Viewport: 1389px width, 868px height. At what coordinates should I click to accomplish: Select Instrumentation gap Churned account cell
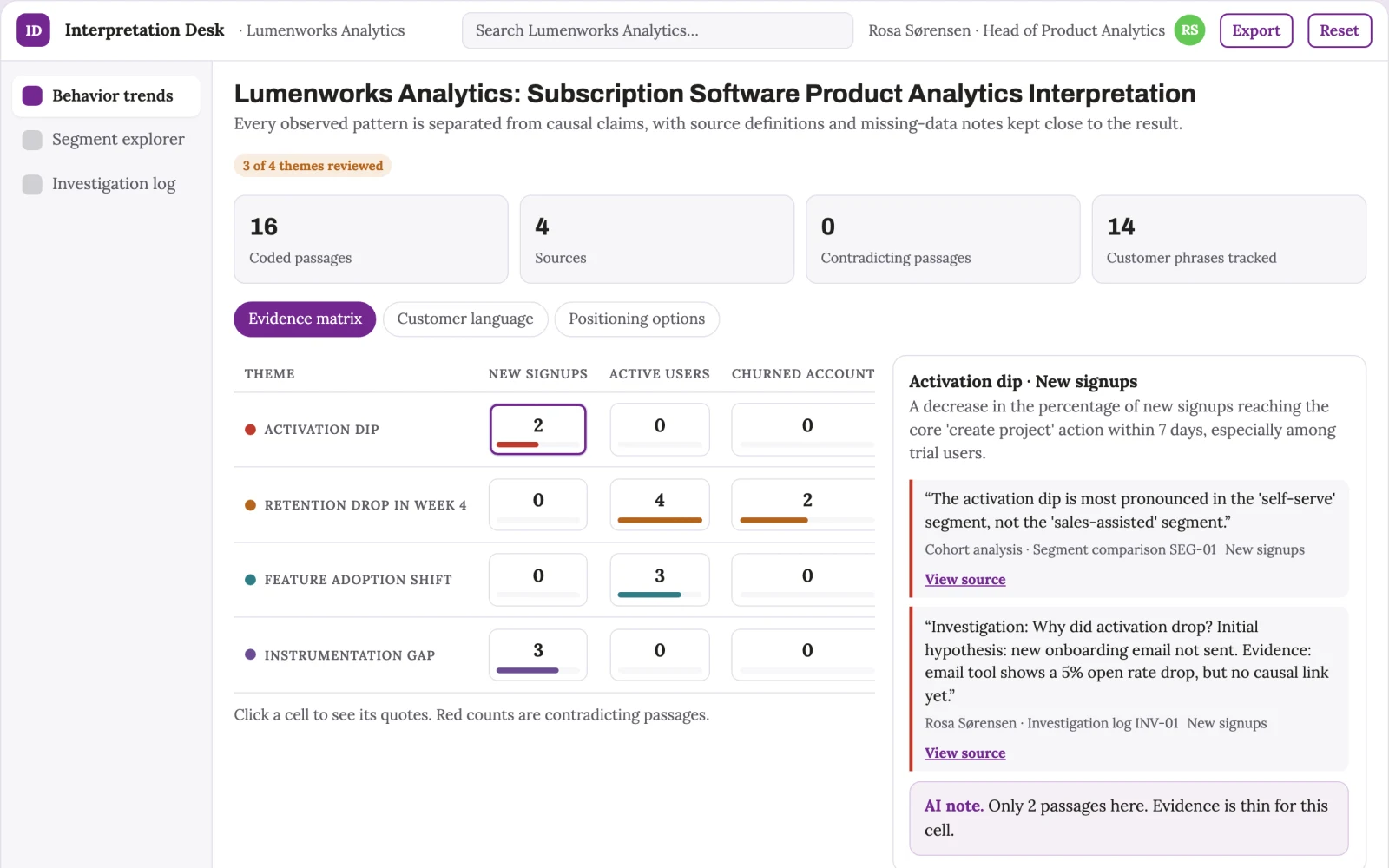[x=803, y=654]
